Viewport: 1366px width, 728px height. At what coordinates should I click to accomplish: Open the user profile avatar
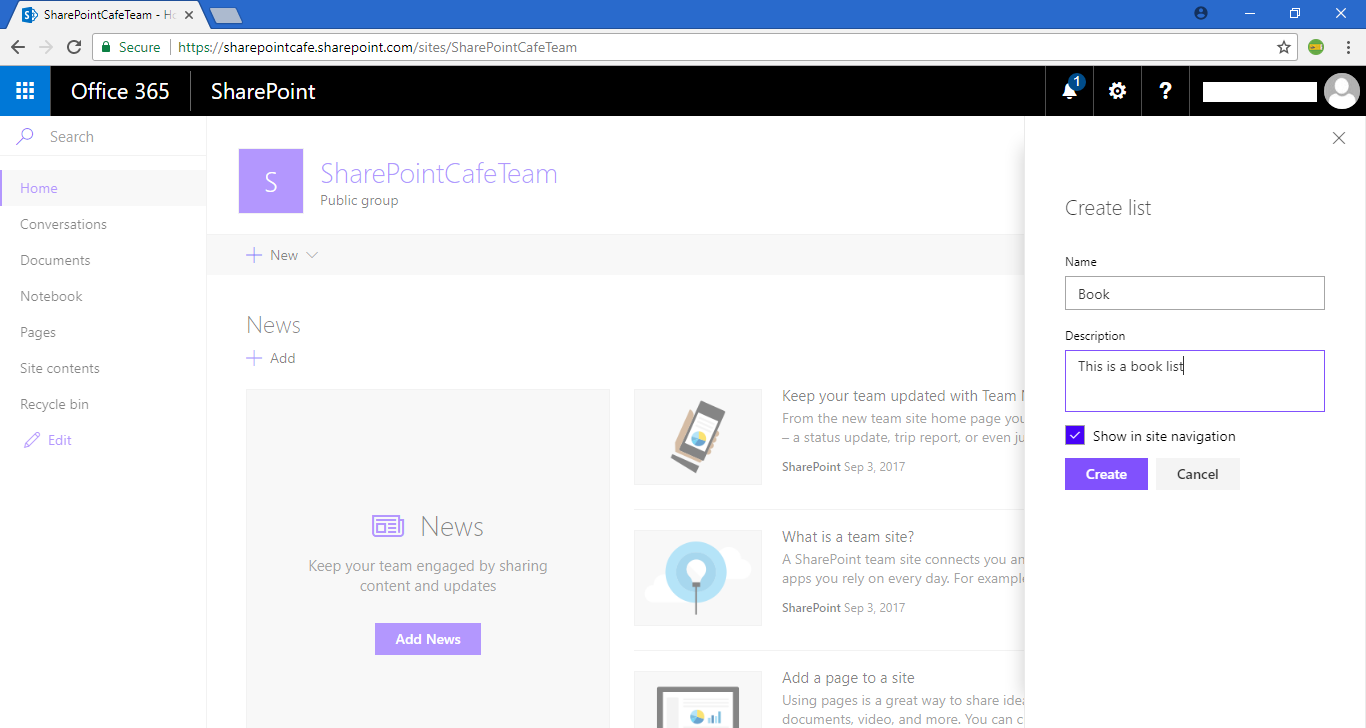click(1341, 91)
